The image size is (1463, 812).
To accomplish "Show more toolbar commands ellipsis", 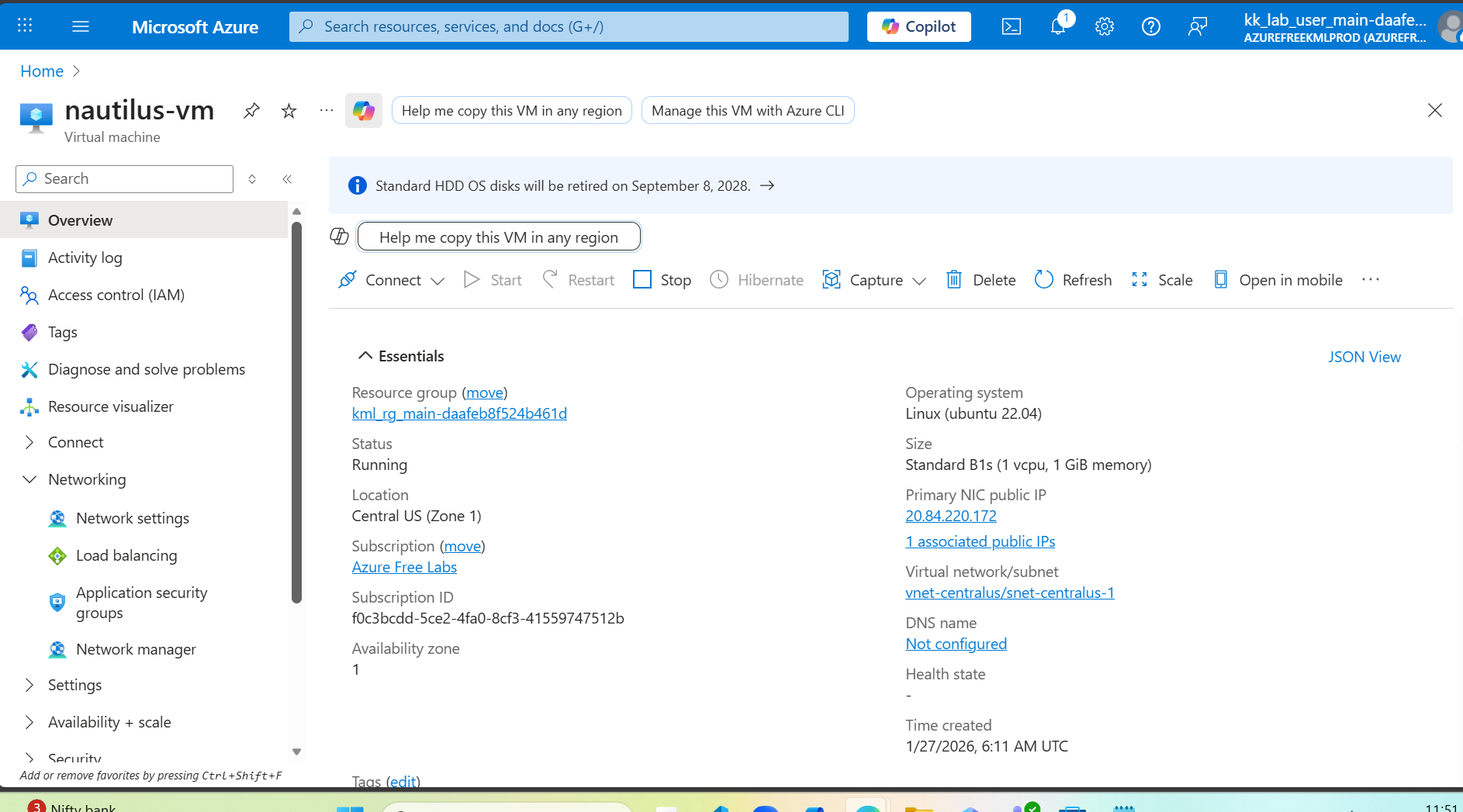I will [1371, 280].
